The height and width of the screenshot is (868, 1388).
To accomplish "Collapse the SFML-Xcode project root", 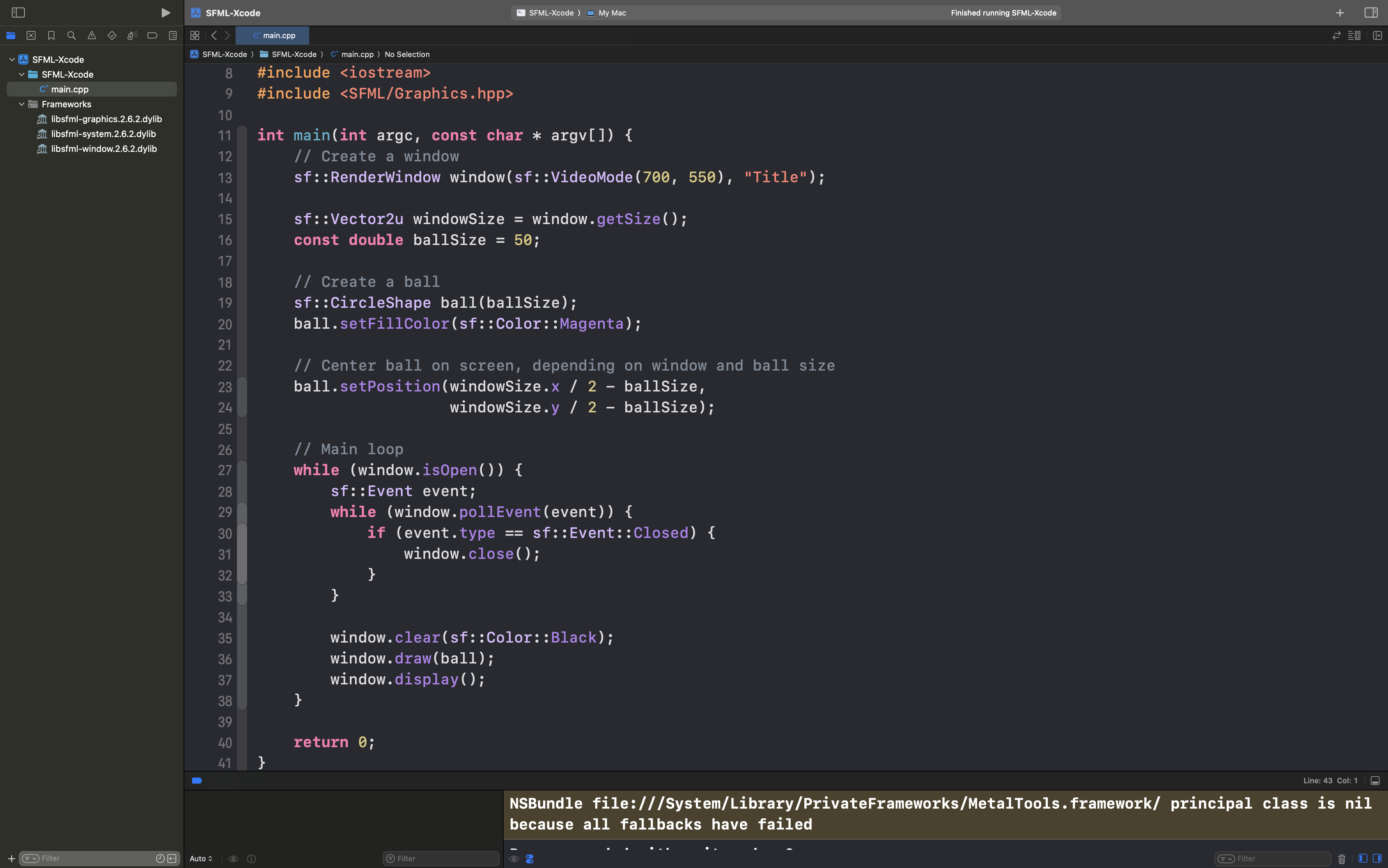I will [x=12, y=60].
